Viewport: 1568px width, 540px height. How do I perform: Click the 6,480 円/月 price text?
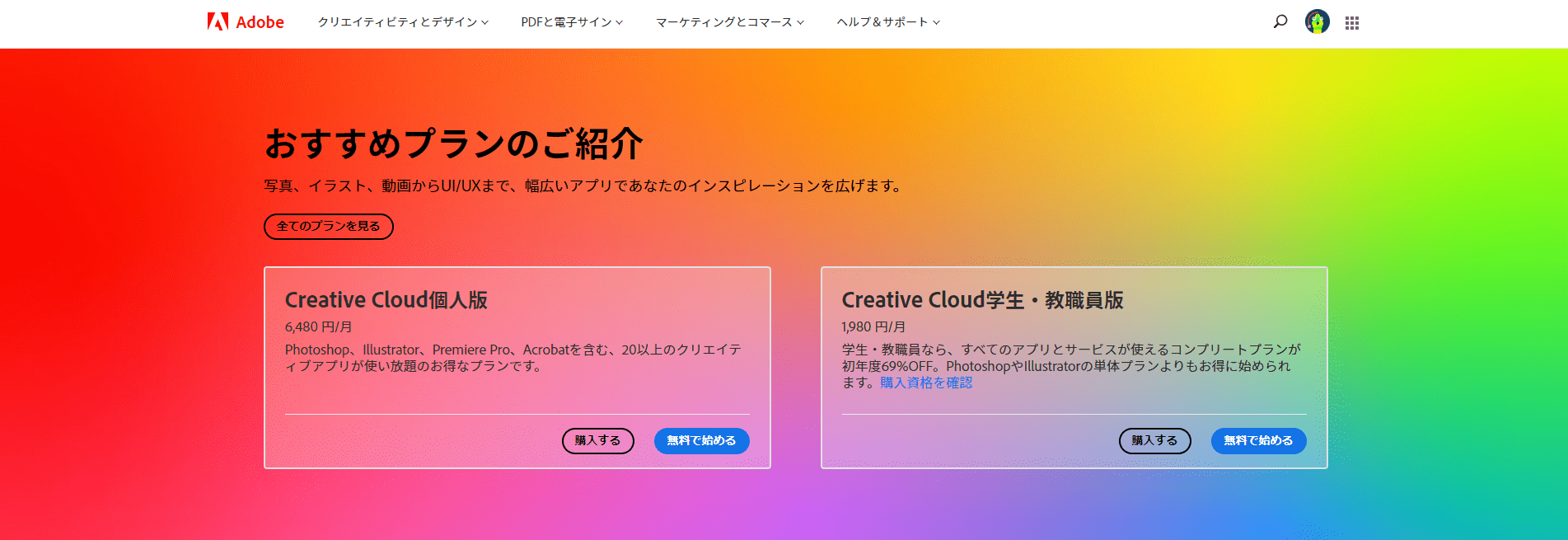[319, 327]
